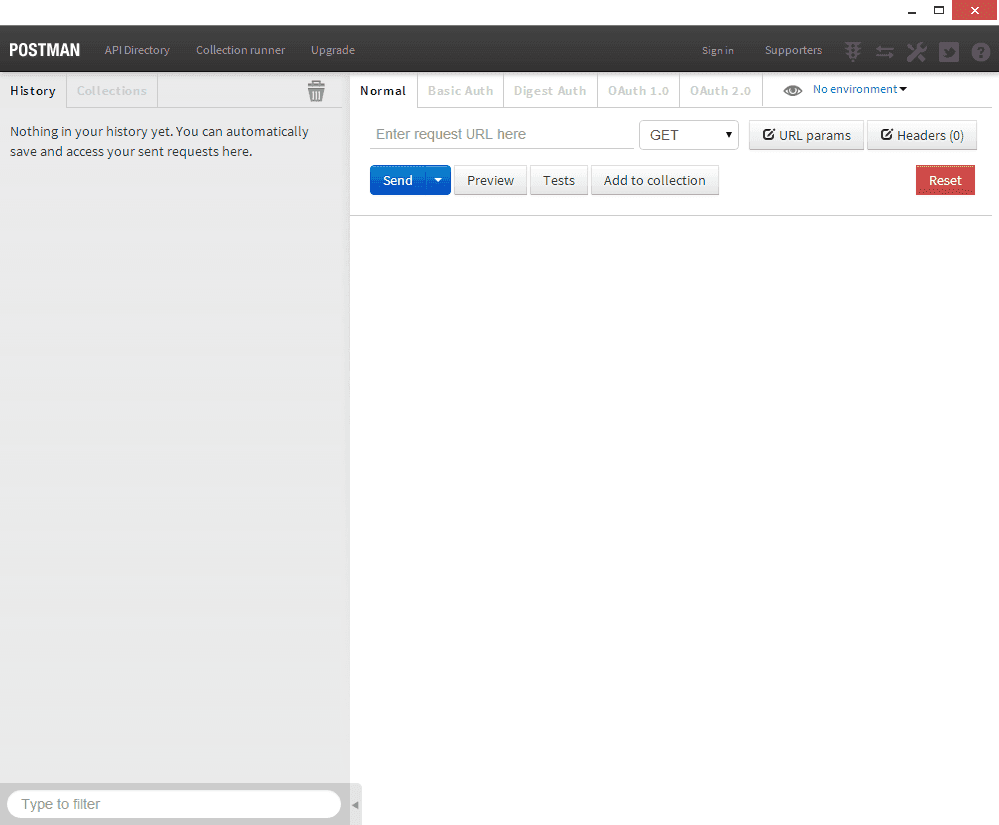This screenshot has height=825, width=999.
Task: Click the Enter request URL field
Action: pyautogui.click(x=500, y=134)
